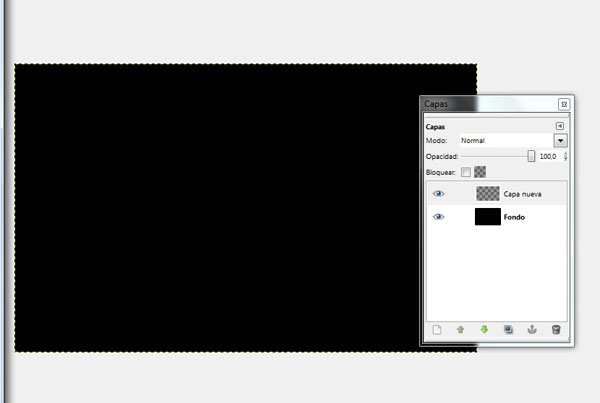Hide the Capa nueva layer
Image resolution: width=600 pixels, height=403 pixels.
438,194
